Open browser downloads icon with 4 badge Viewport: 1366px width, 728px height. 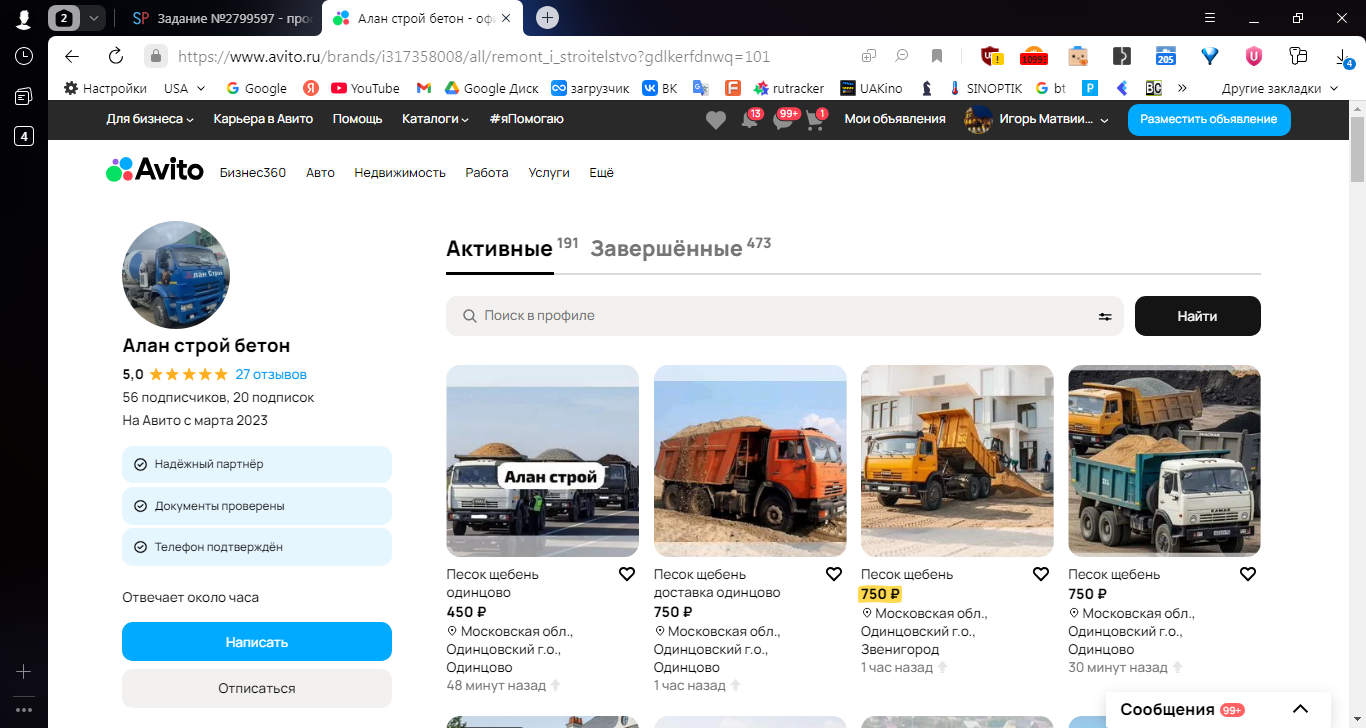(x=1343, y=57)
